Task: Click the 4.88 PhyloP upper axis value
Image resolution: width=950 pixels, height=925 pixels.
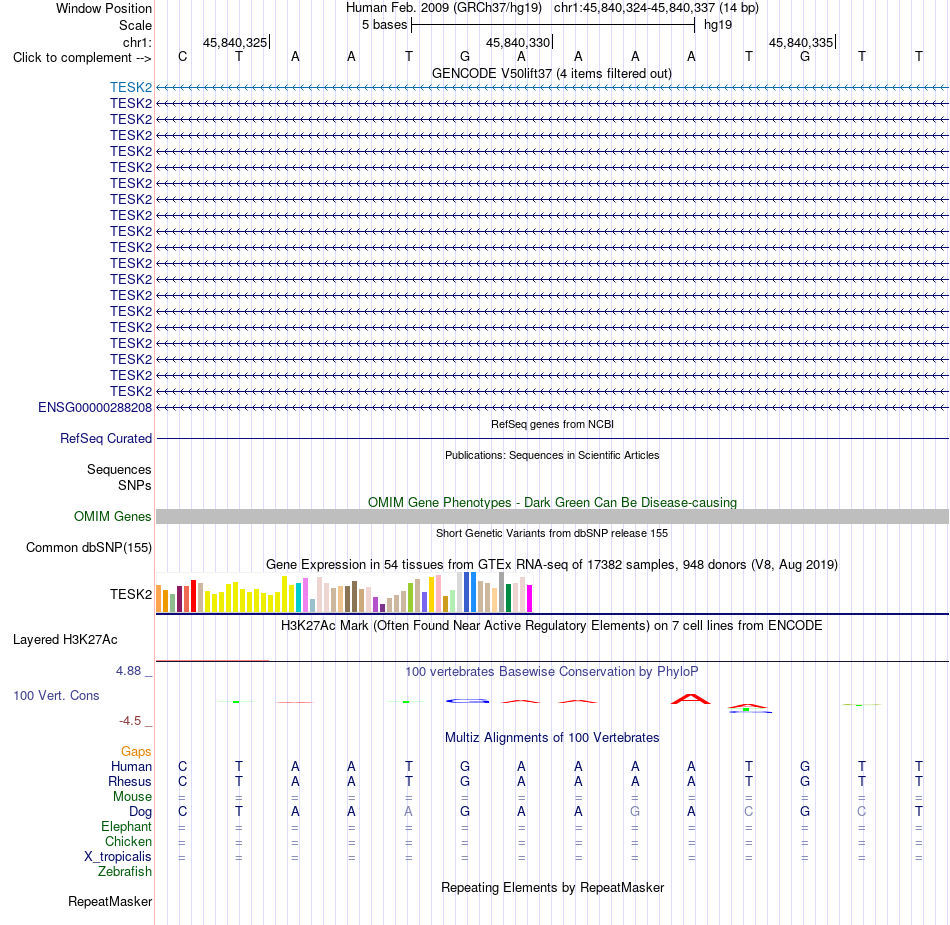Action: 128,671
